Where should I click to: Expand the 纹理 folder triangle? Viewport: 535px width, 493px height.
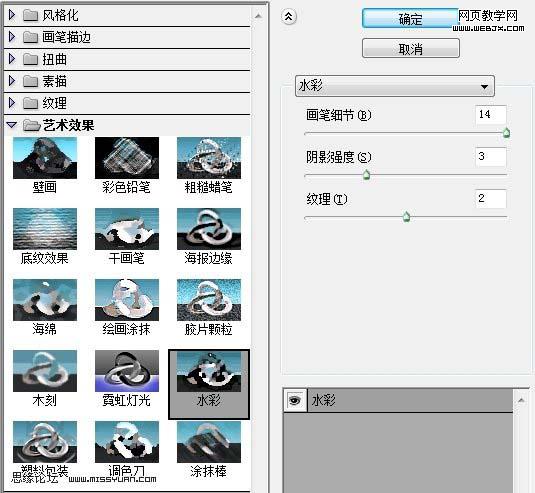coord(12,103)
